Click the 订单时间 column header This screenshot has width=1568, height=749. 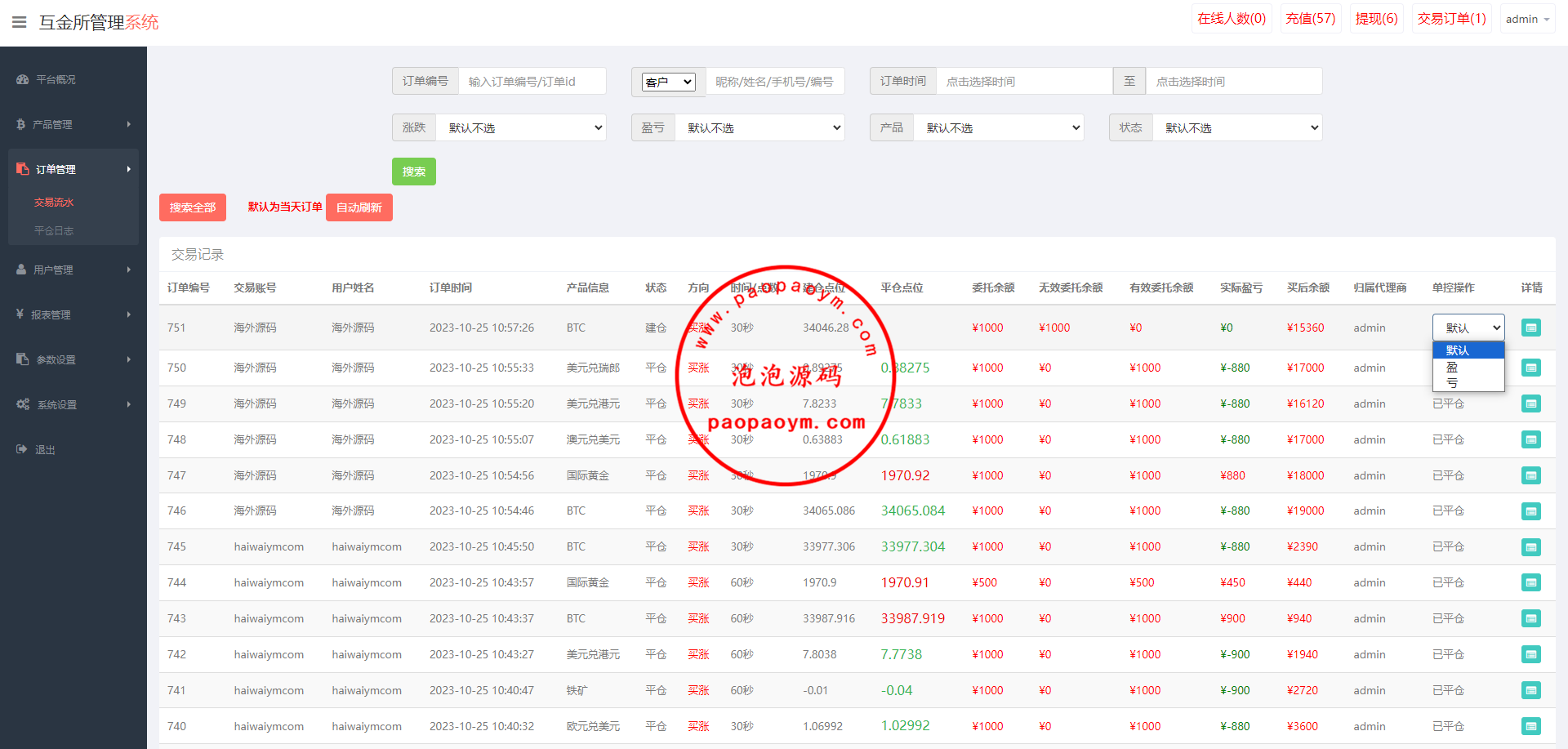tap(451, 288)
